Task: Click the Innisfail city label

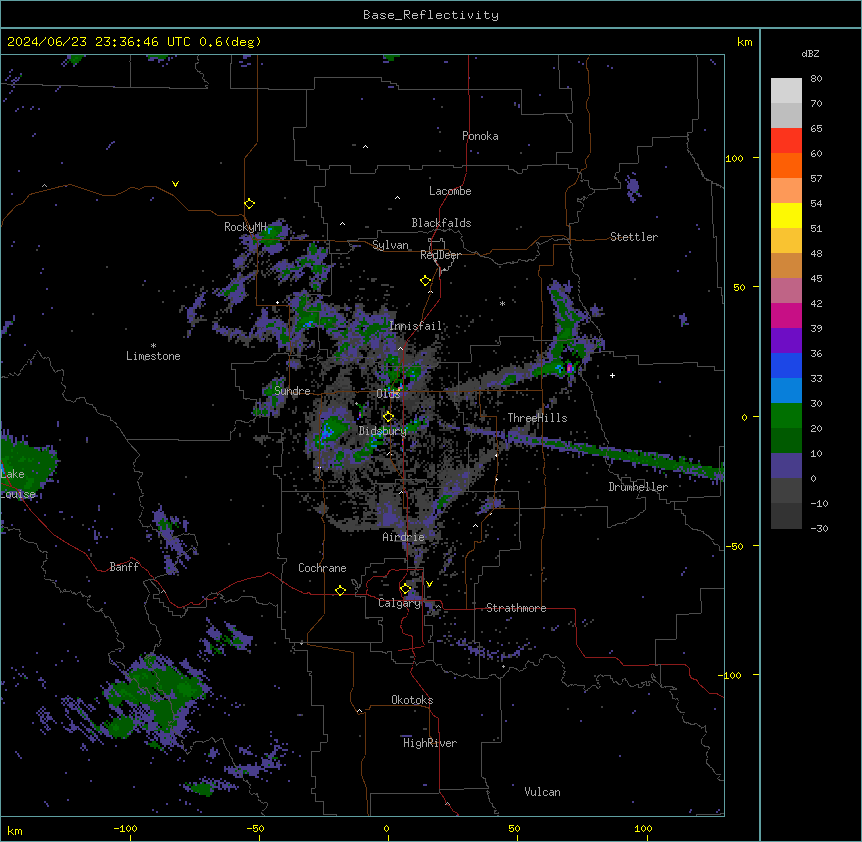Action: pyautogui.click(x=415, y=326)
